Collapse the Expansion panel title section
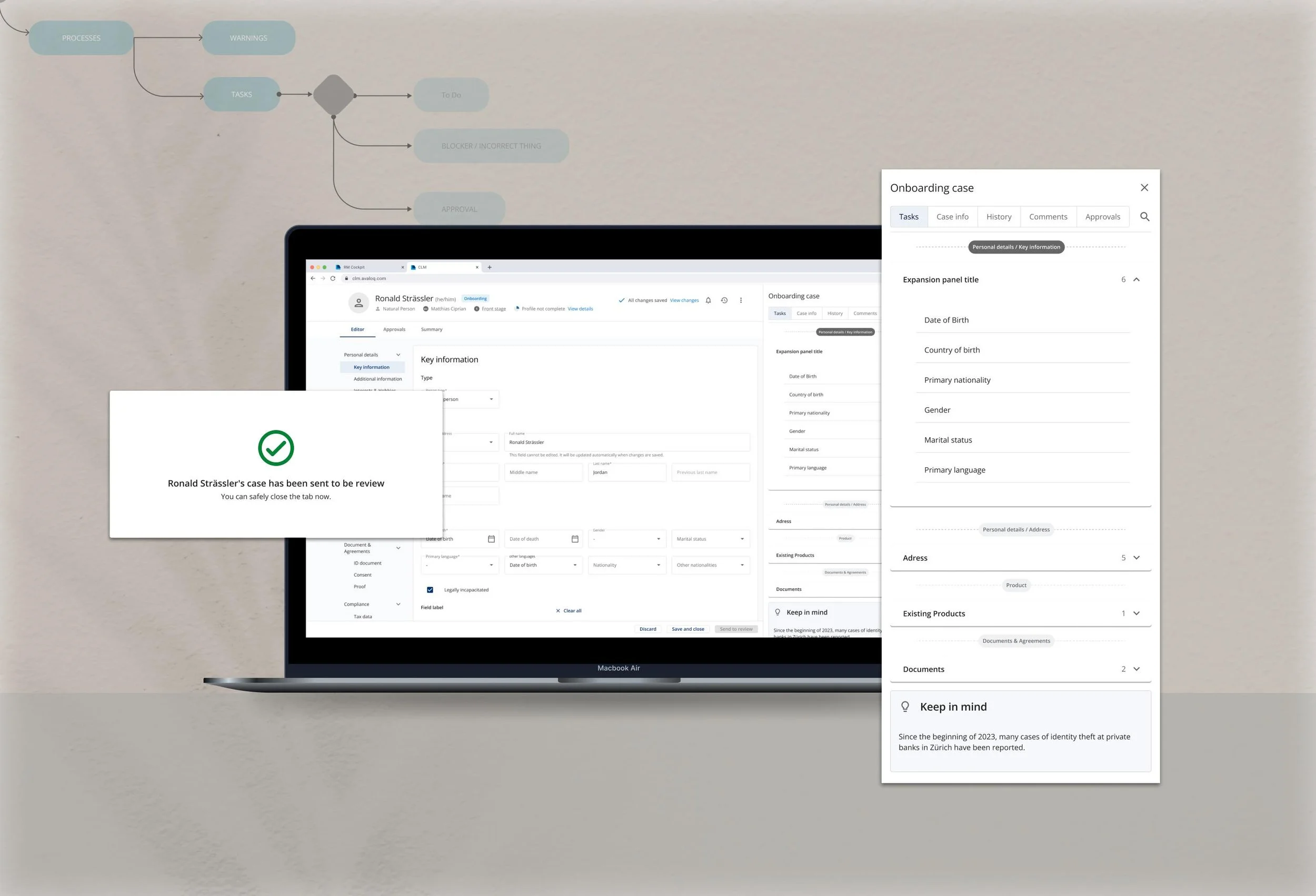1316x896 pixels. [1136, 279]
